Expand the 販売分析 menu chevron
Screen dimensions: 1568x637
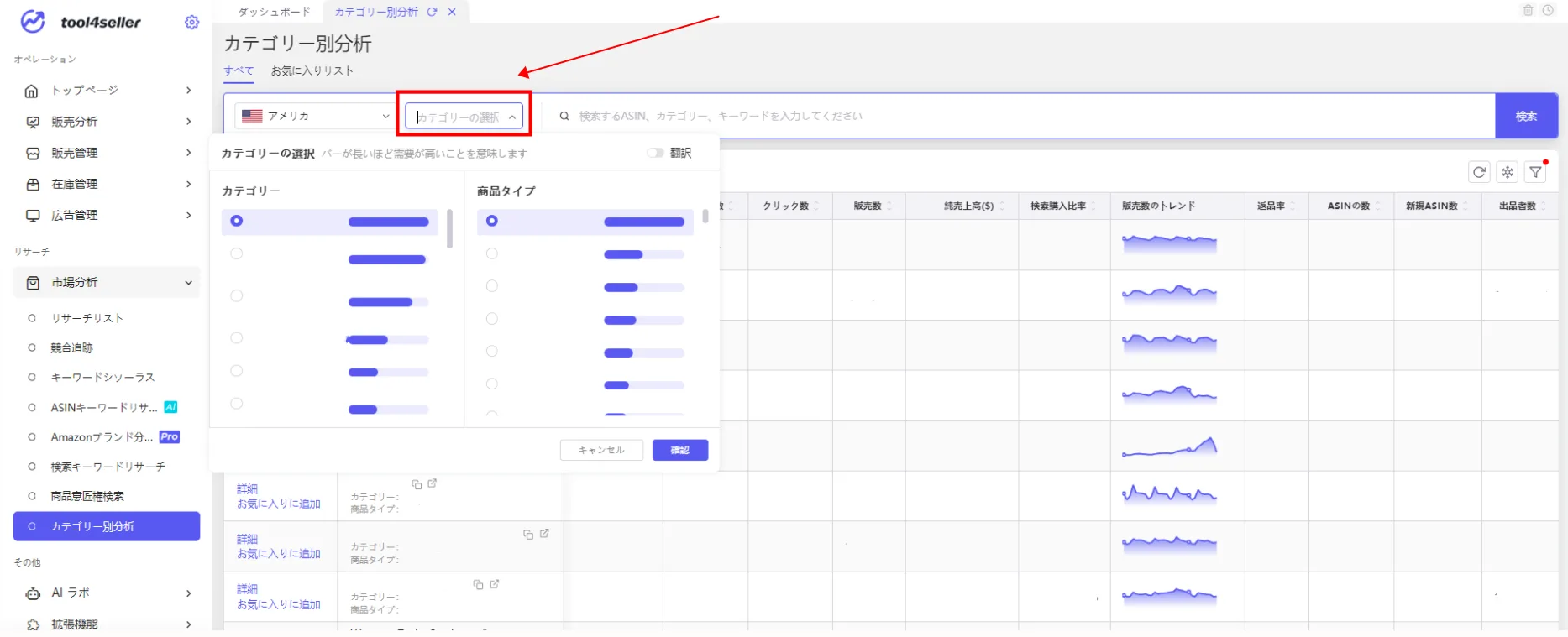pyautogui.click(x=188, y=122)
